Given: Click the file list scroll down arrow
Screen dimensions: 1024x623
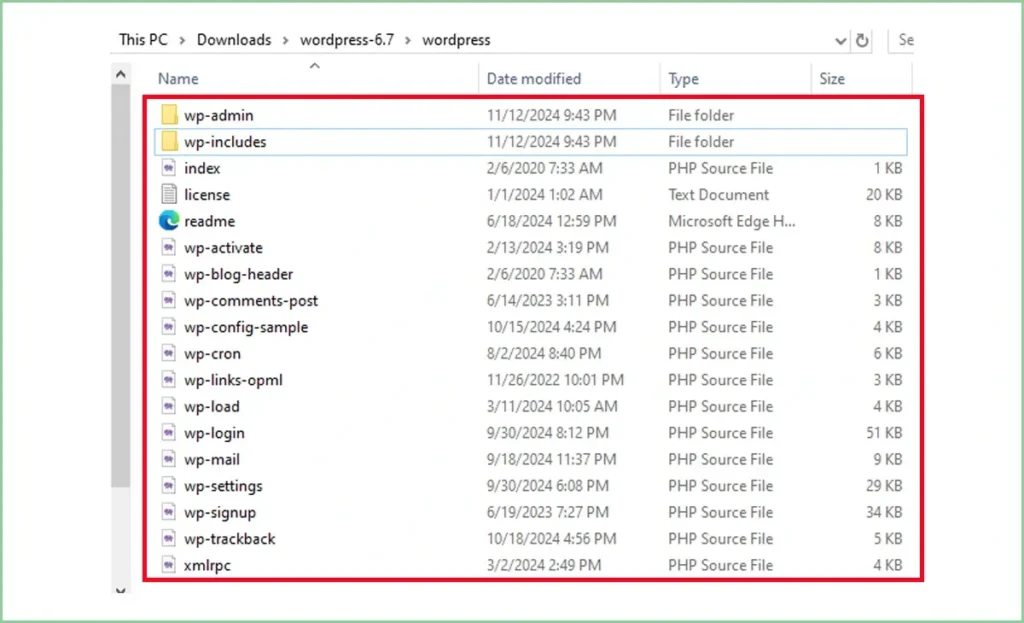Looking at the screenshot, I should pyautogui.click(x=121, y=590).
